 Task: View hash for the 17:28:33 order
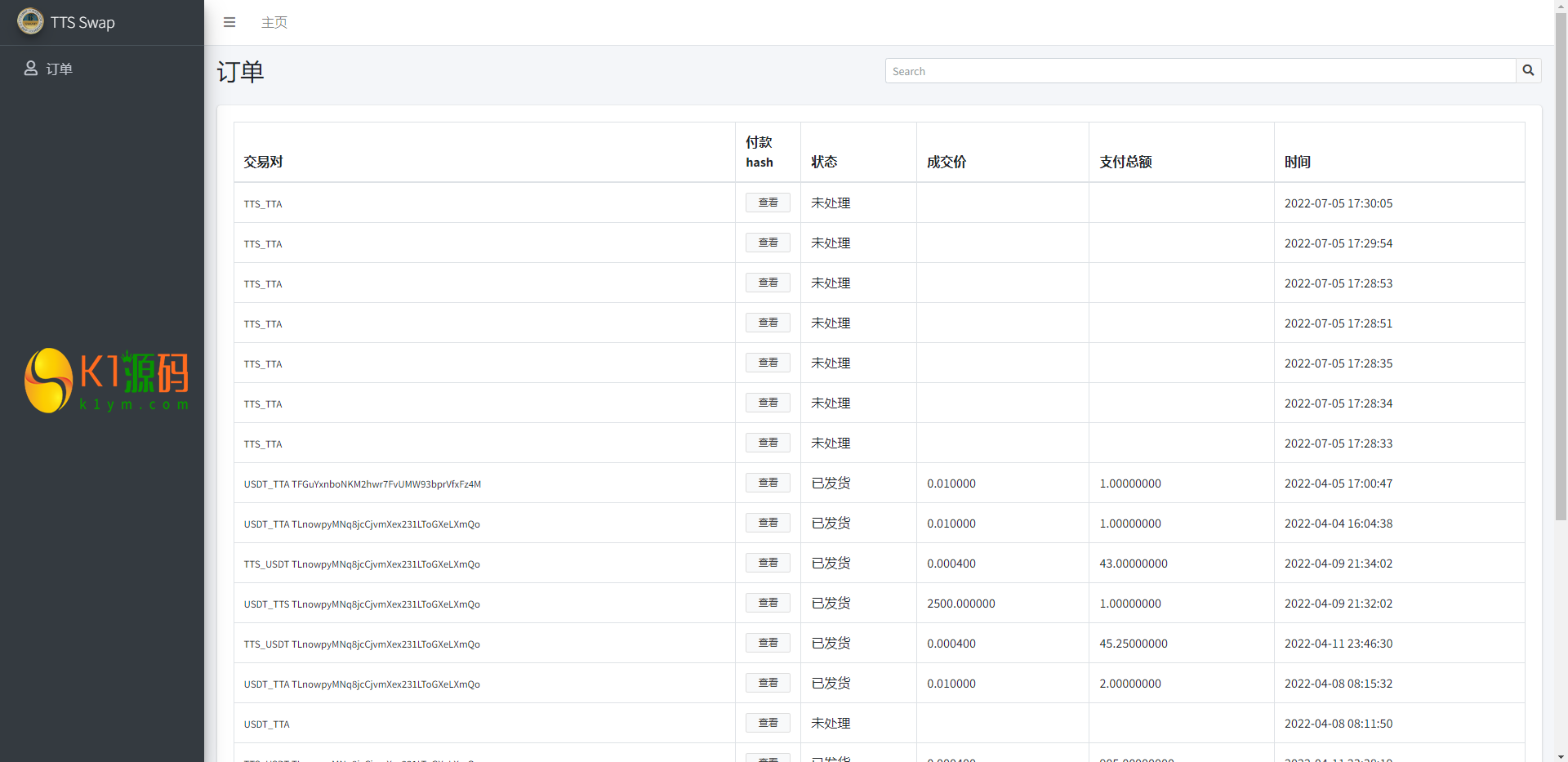(768, 443)
